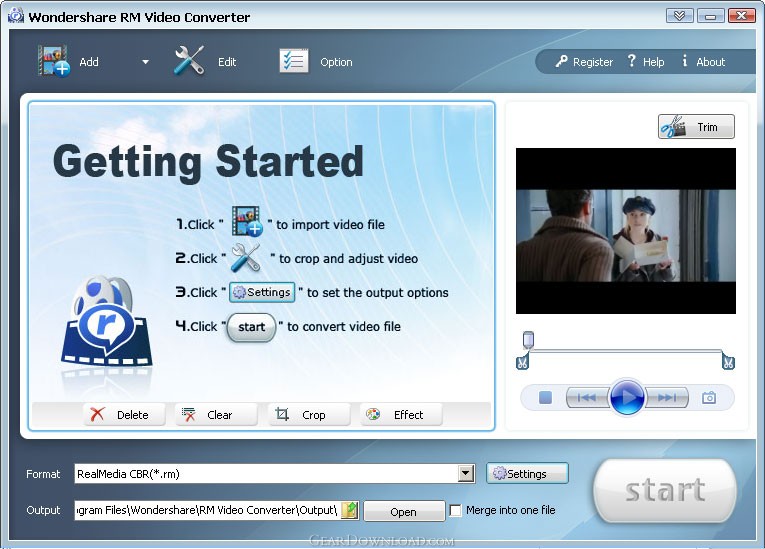Stop playback with the square button
The image size is (765, 549).
point(545,398)
